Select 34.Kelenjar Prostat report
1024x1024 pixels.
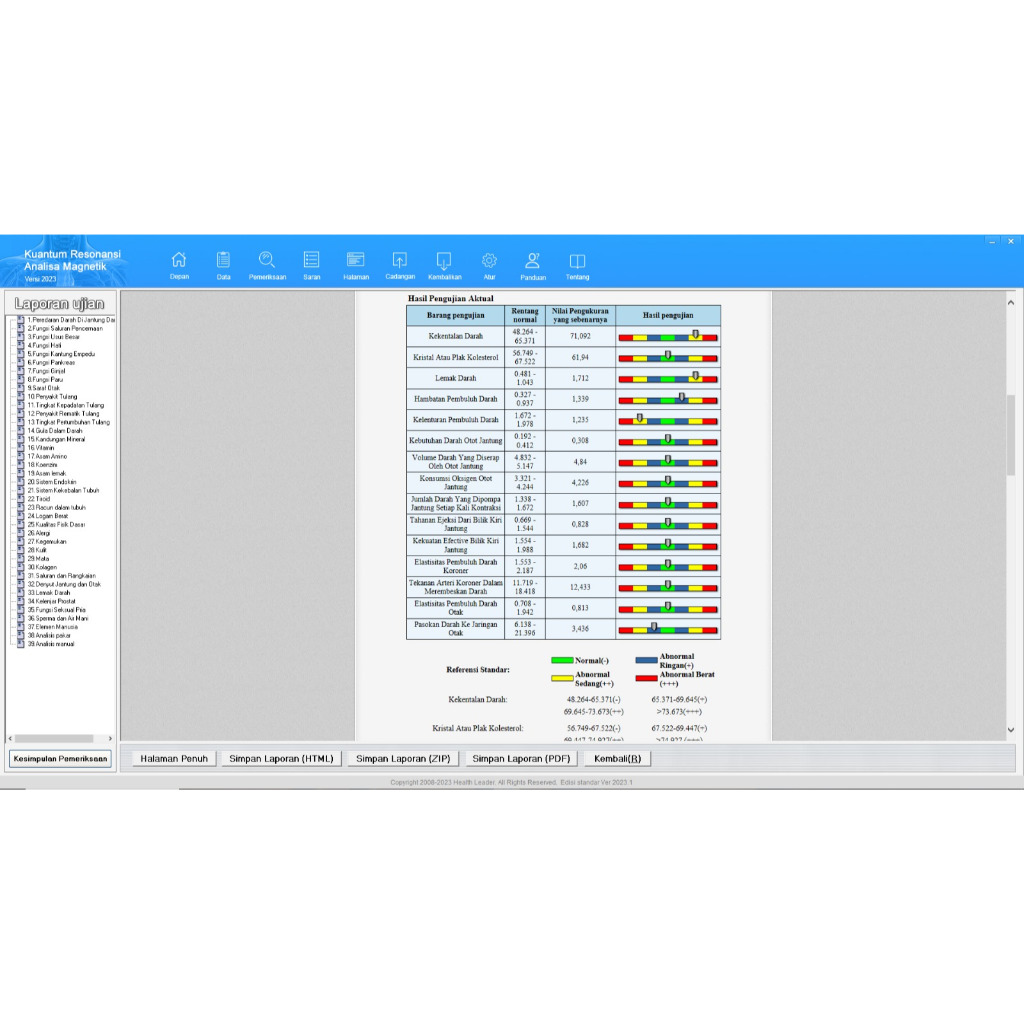click(x=51, y=601)
